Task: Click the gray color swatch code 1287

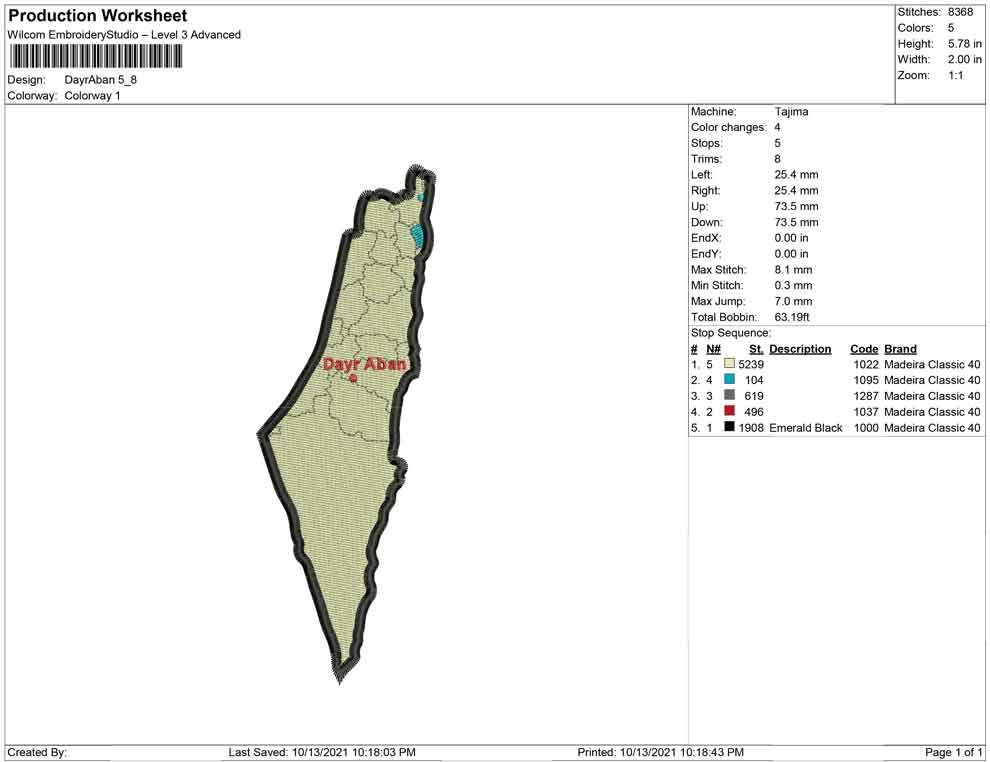Action: (x=729, y=395)
